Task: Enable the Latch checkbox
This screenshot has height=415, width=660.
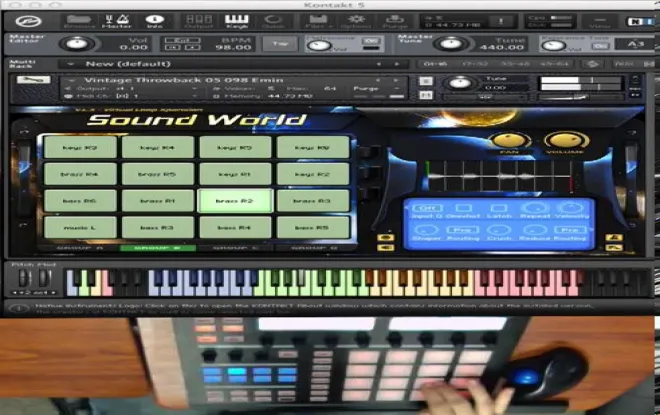Action: click(499, 208)
